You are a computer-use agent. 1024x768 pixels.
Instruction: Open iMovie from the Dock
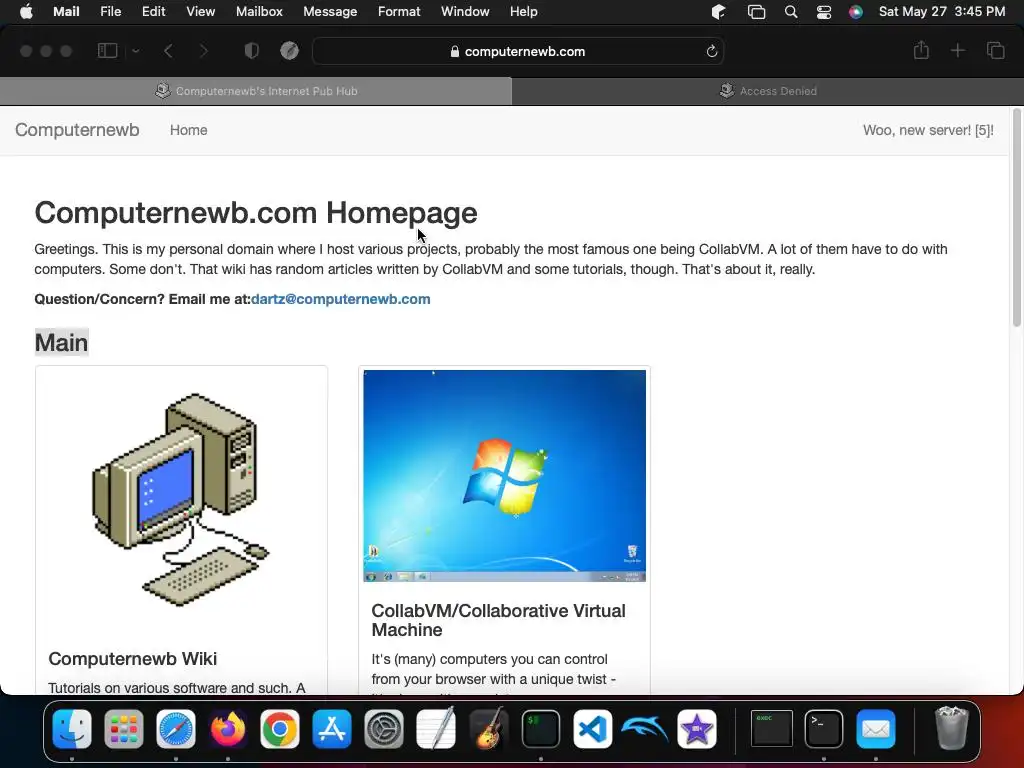pyautogui.click(x=697, y=729)
